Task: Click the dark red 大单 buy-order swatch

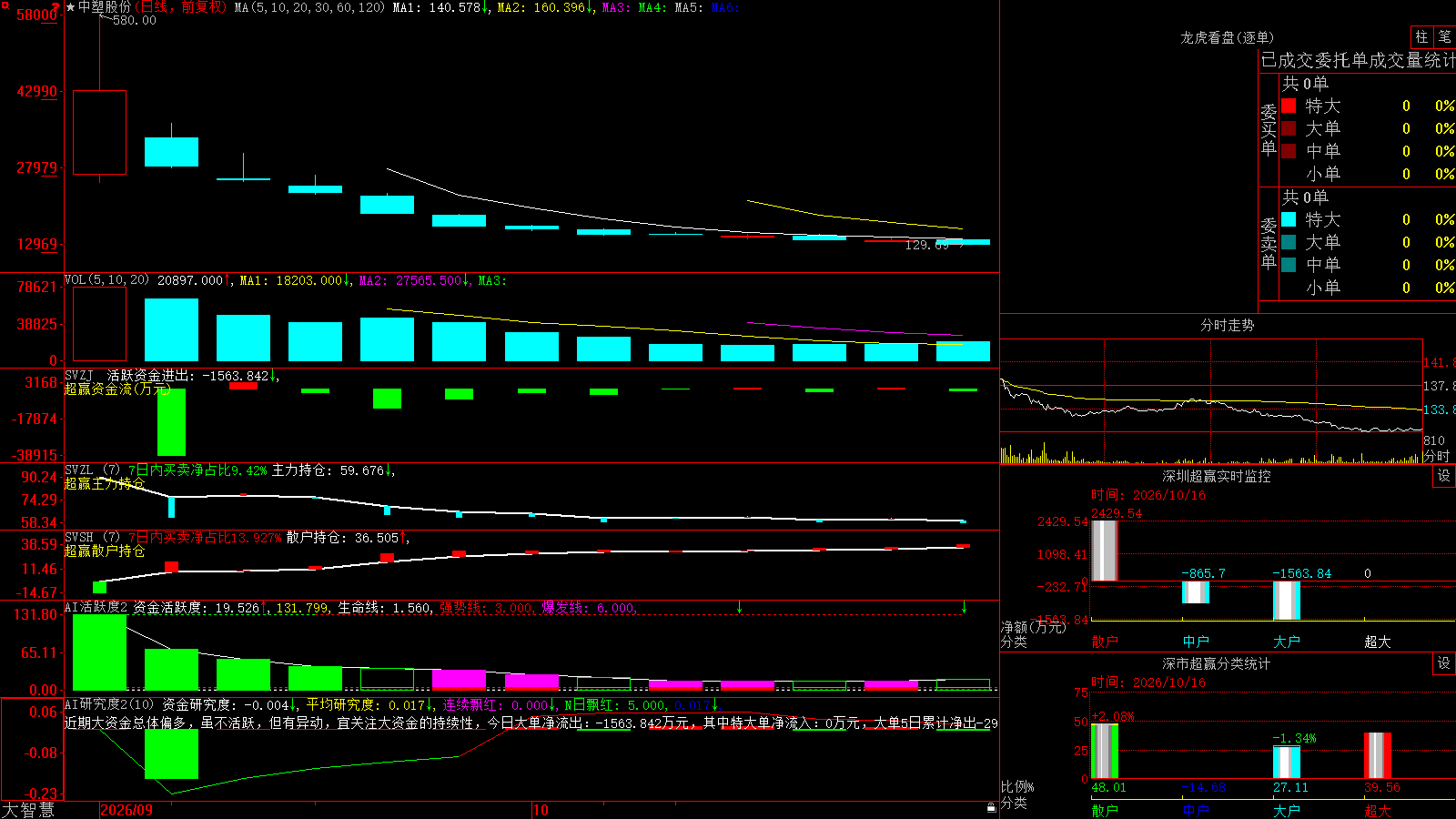Action: pyautogui.click(x=1289, y=128)
